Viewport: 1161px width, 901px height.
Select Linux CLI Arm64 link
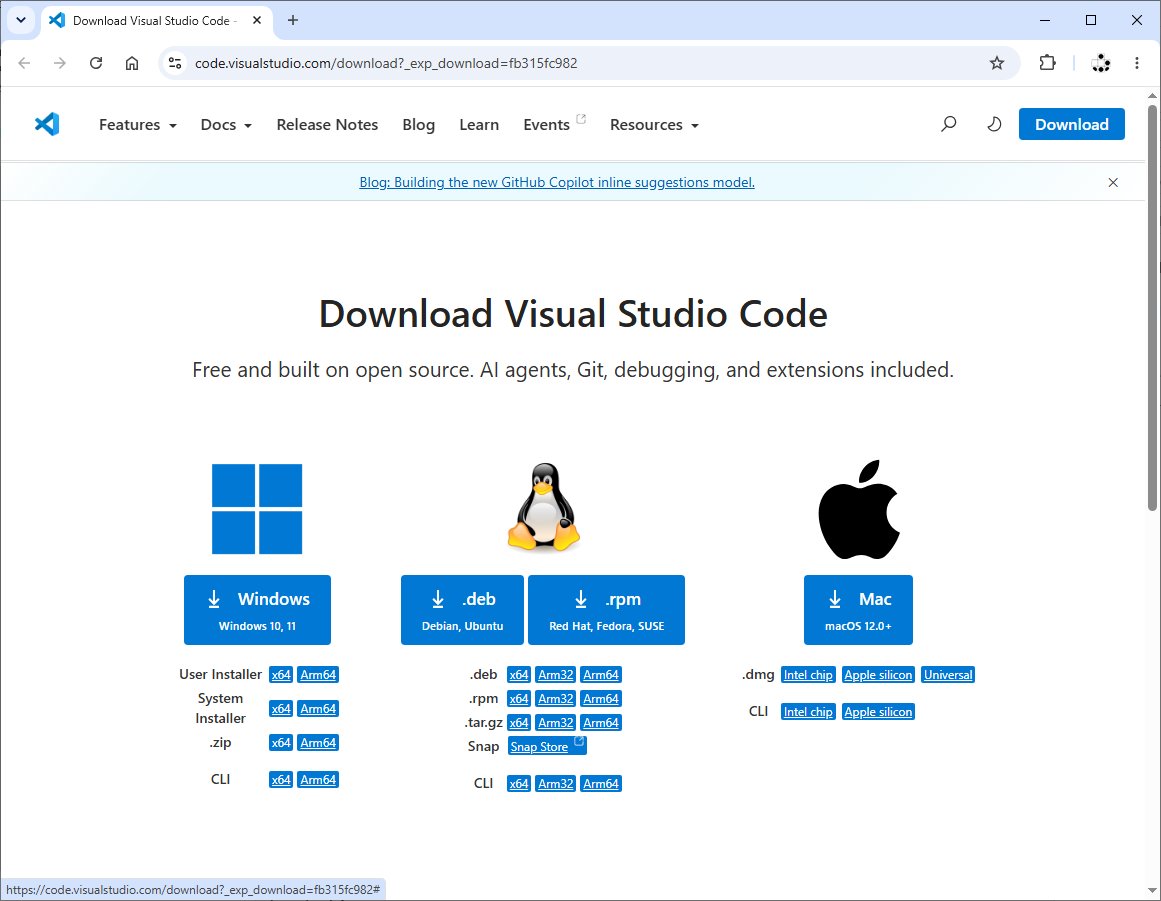[600, 783]
